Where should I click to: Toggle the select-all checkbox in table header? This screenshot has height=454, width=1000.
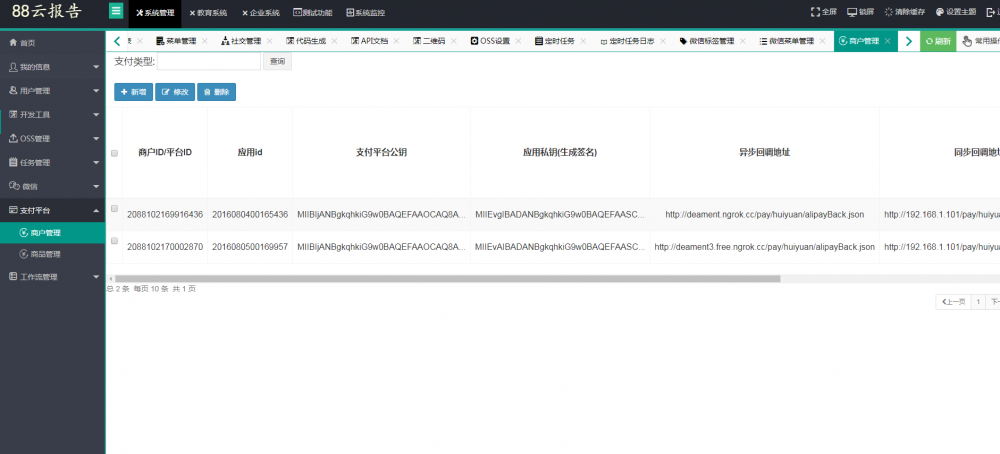(x=114, y=153)
